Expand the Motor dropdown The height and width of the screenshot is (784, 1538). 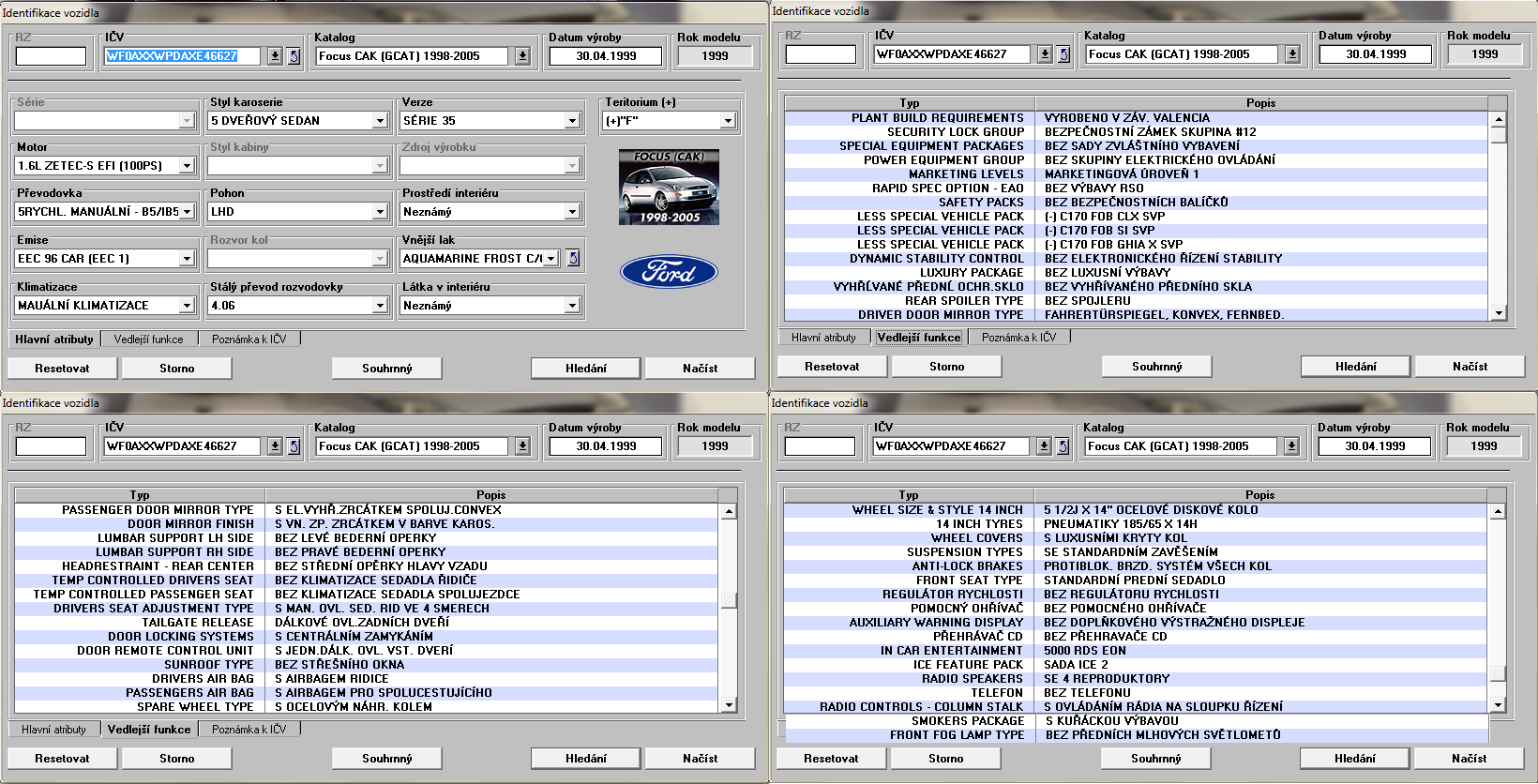pos(187,166)
